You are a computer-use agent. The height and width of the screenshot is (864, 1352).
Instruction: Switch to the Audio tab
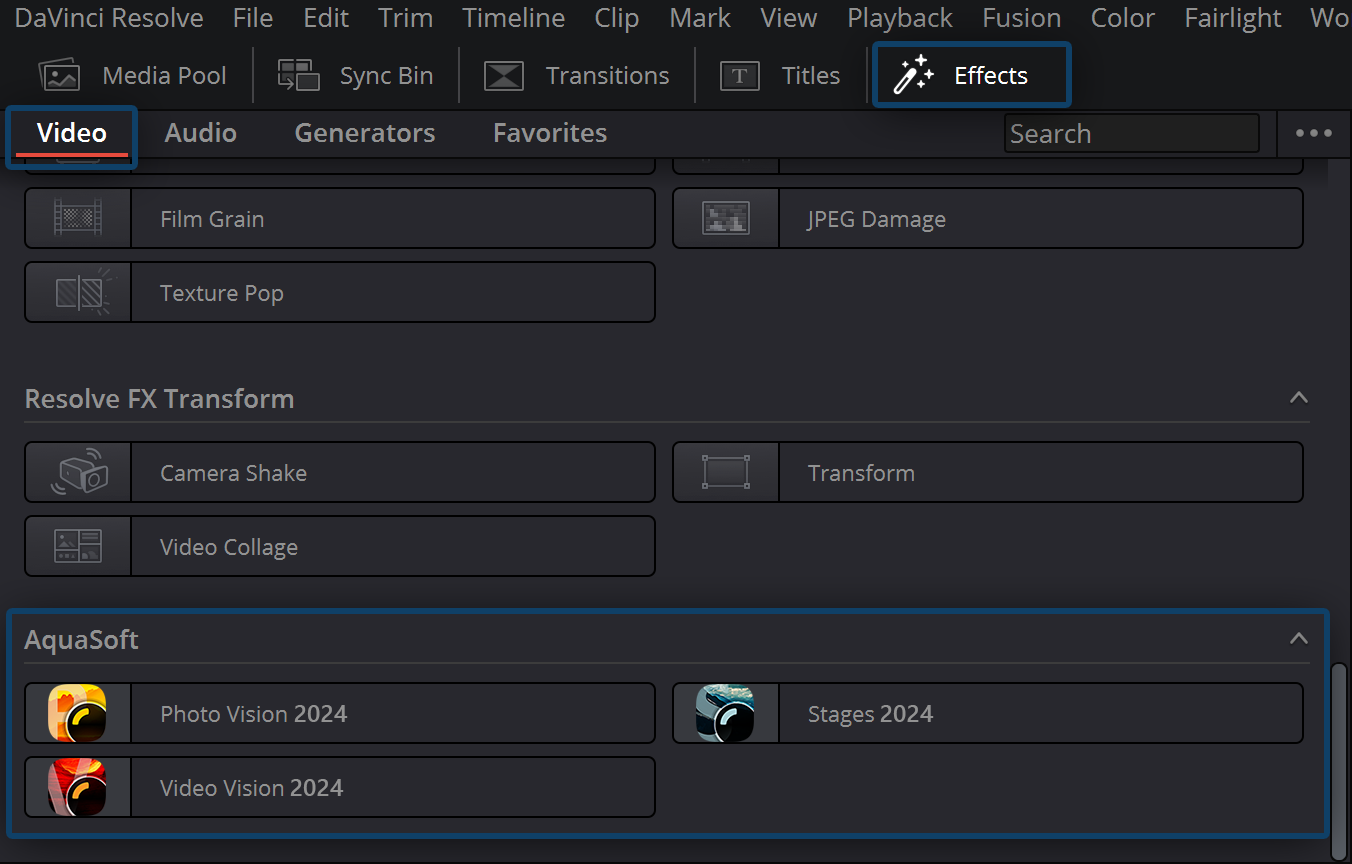tap(199, 132)
